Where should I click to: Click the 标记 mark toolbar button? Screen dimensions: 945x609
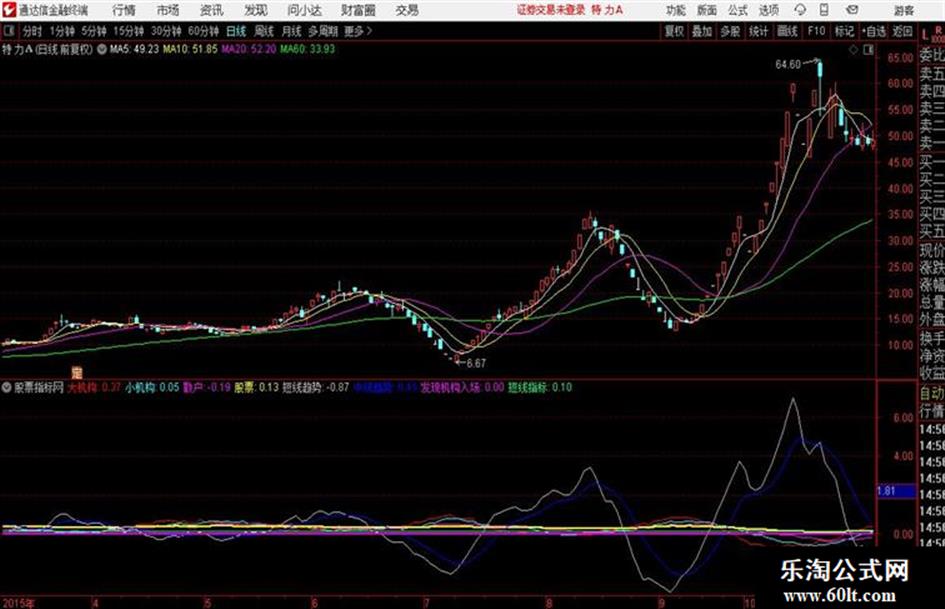844,31
